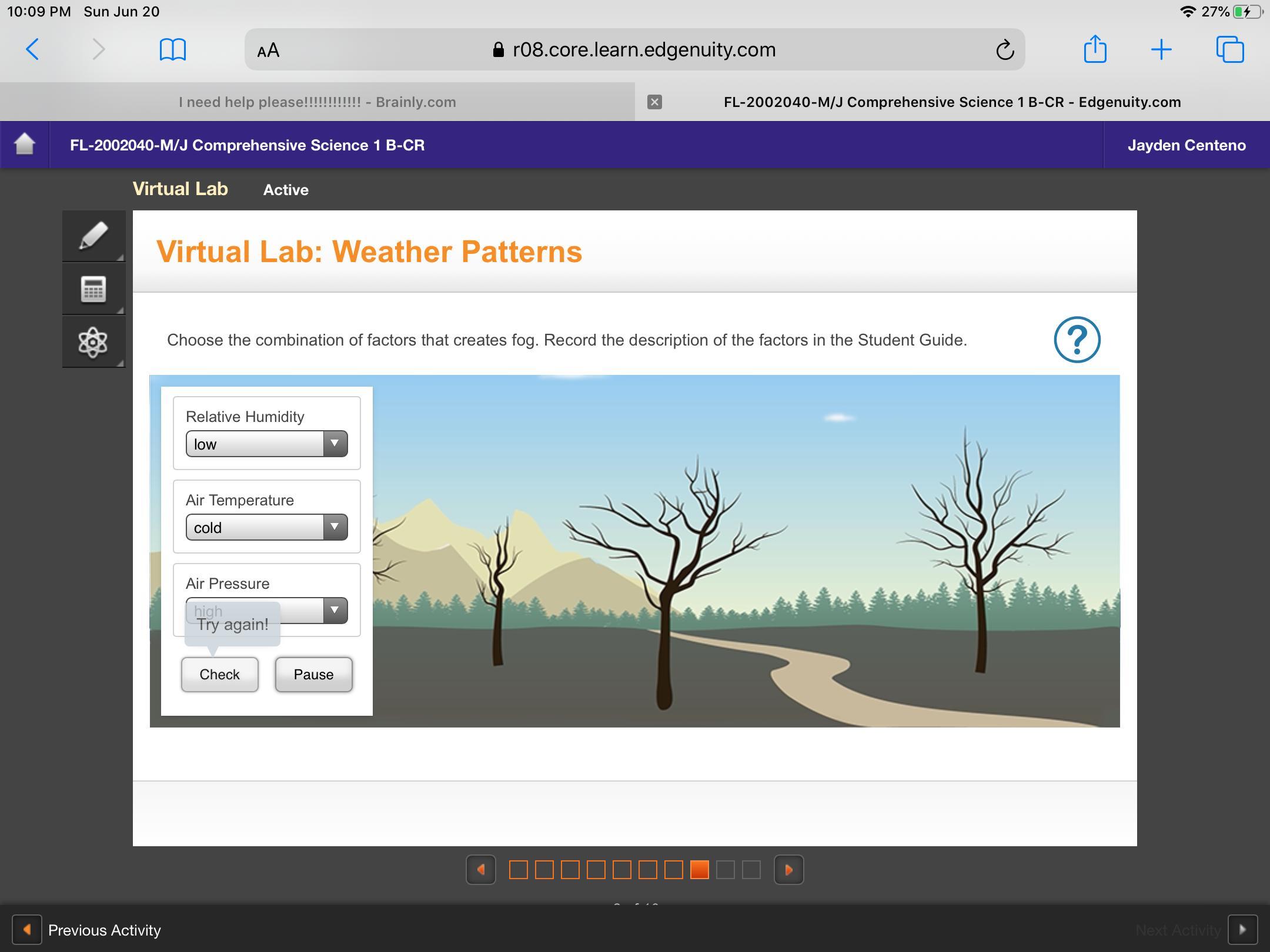
Task: Open the Safari share sheet
Action: point(1095,49)
